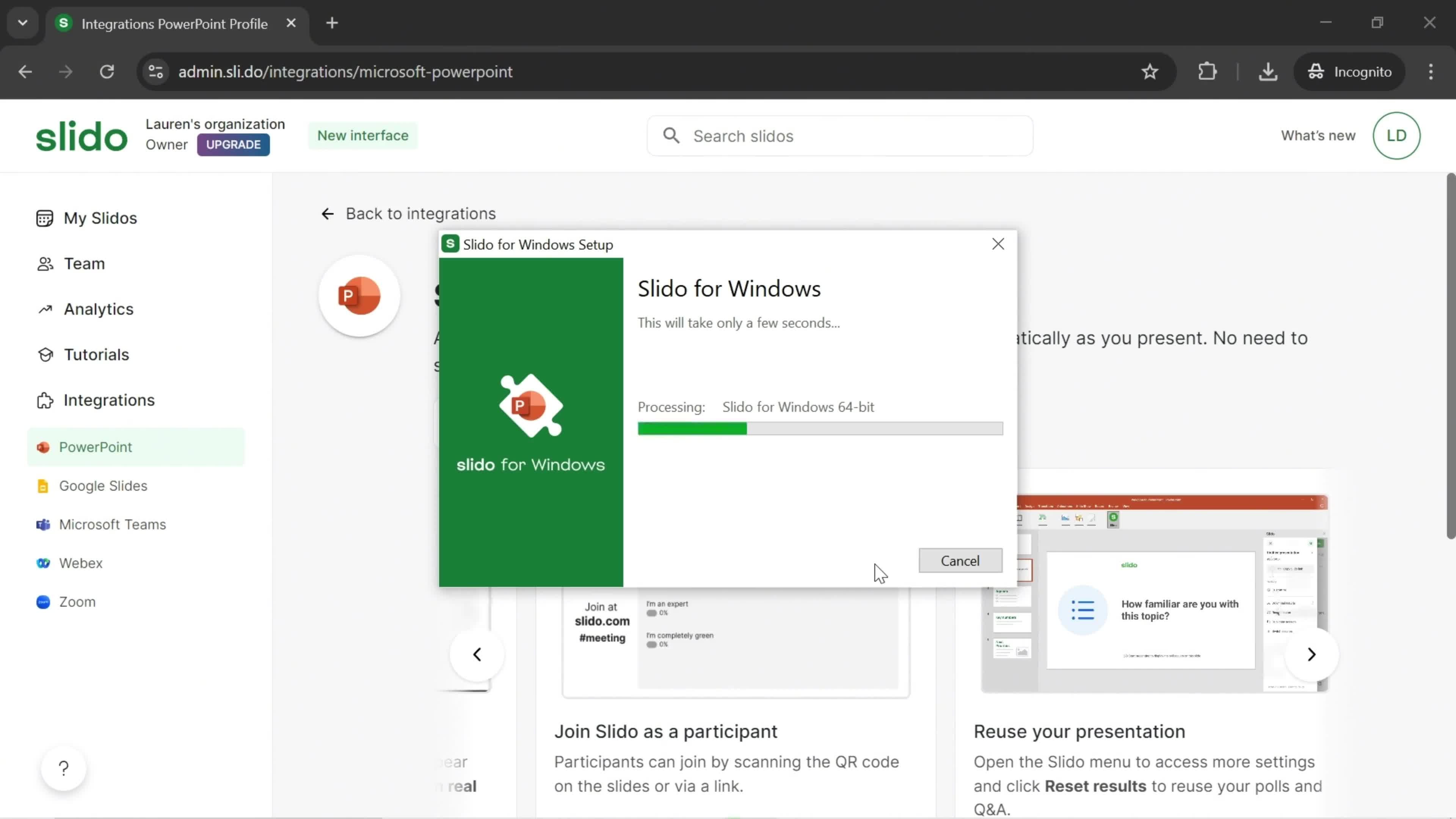Click the Incognito indicator

click(1350, 72)
